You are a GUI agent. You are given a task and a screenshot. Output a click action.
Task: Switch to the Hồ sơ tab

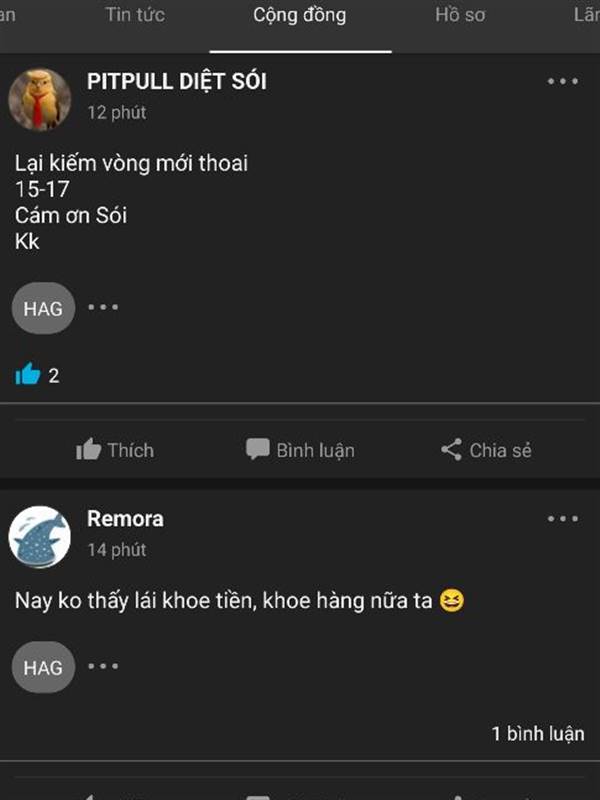[x=460, y=15]
